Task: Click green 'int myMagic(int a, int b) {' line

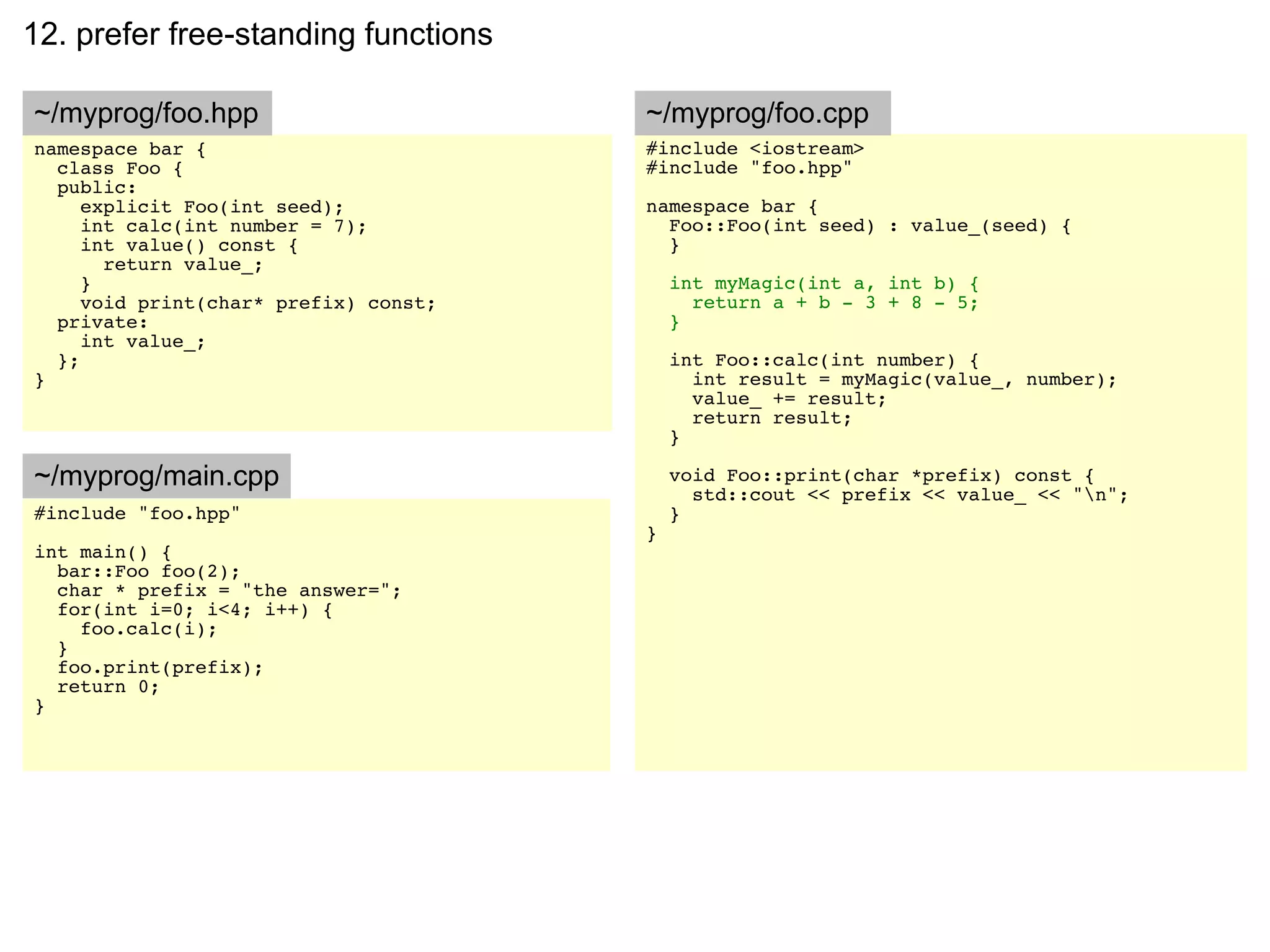Action: click(x=824, y=284)
